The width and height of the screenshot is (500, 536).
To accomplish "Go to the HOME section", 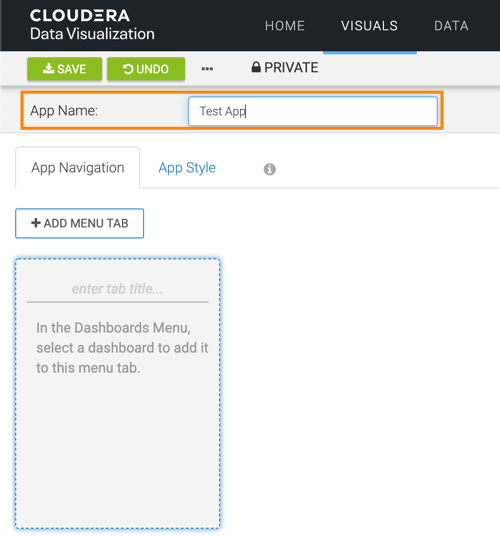I will click(285, 26).
